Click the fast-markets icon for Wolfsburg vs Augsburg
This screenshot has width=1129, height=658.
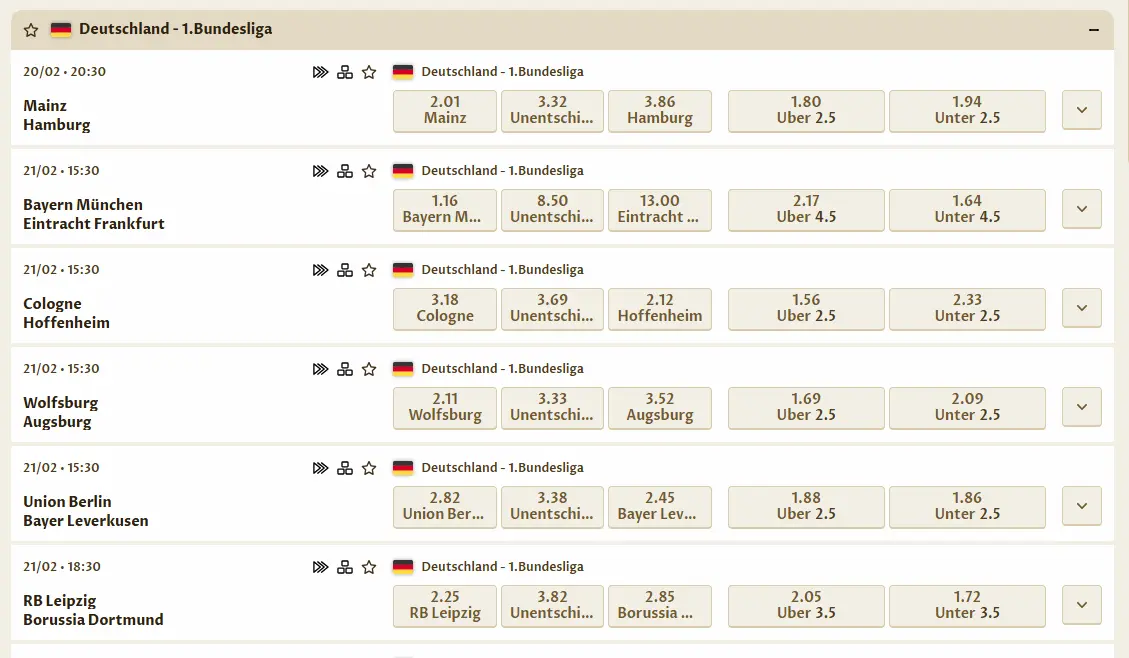tap(320, 368)
